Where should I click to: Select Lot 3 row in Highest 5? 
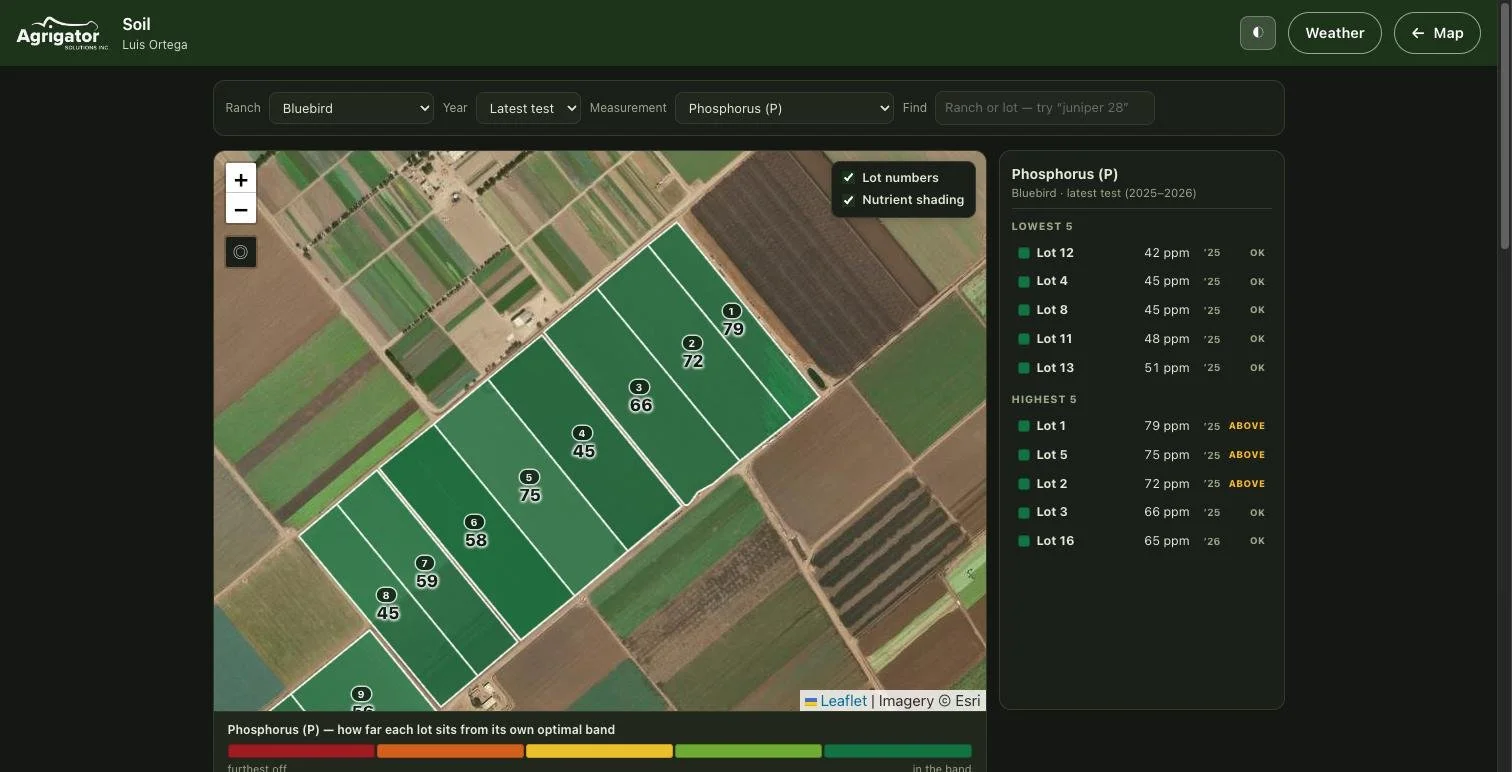point(1141,512)
